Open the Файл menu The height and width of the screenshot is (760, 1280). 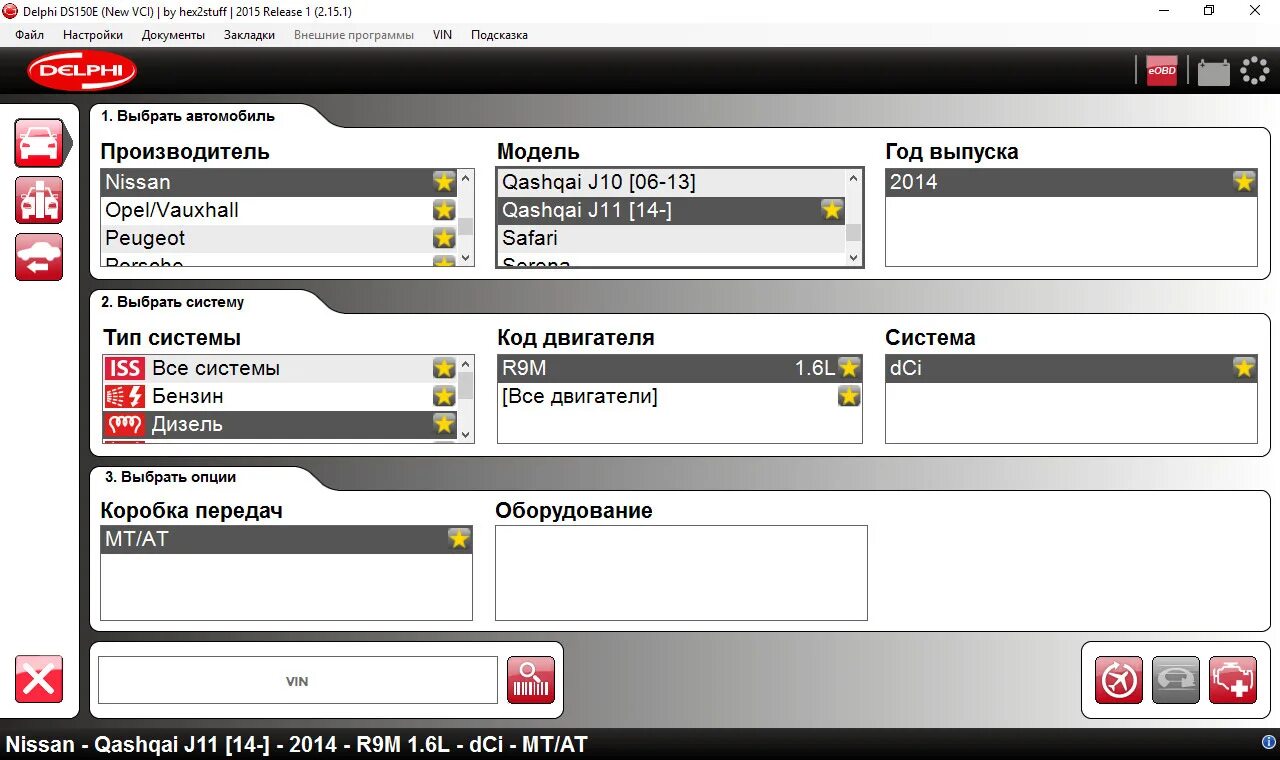point(30,35)
